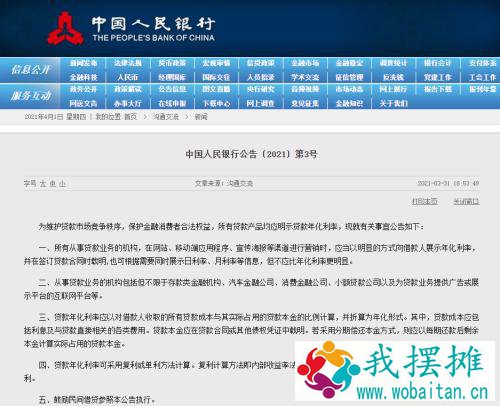Image resolution: width=500 pixels, height=406 pixels.
Task: Go to 金融市场 section
Action: [305, 63]
